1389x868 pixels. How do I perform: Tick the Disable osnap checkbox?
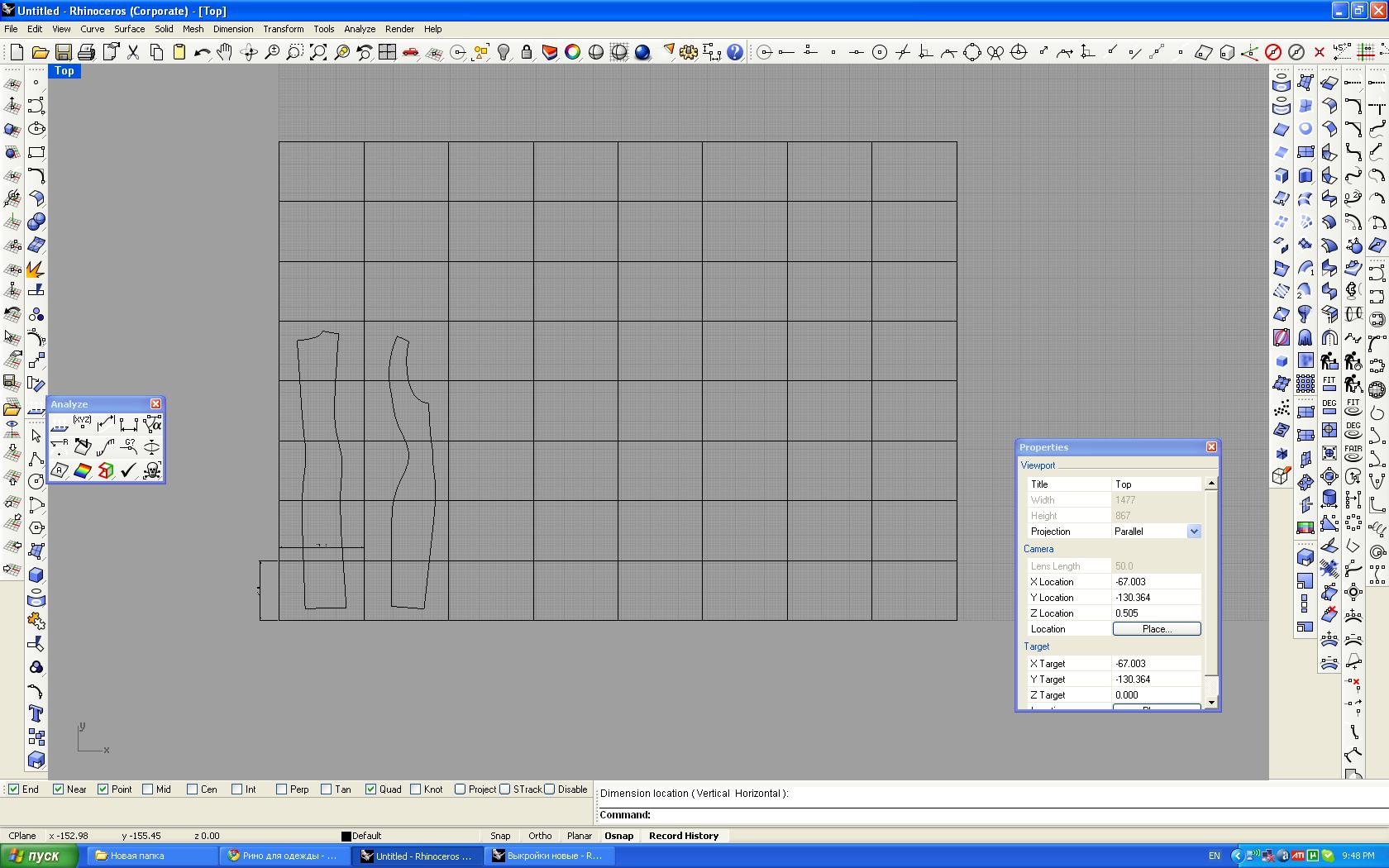click(550, 789)
